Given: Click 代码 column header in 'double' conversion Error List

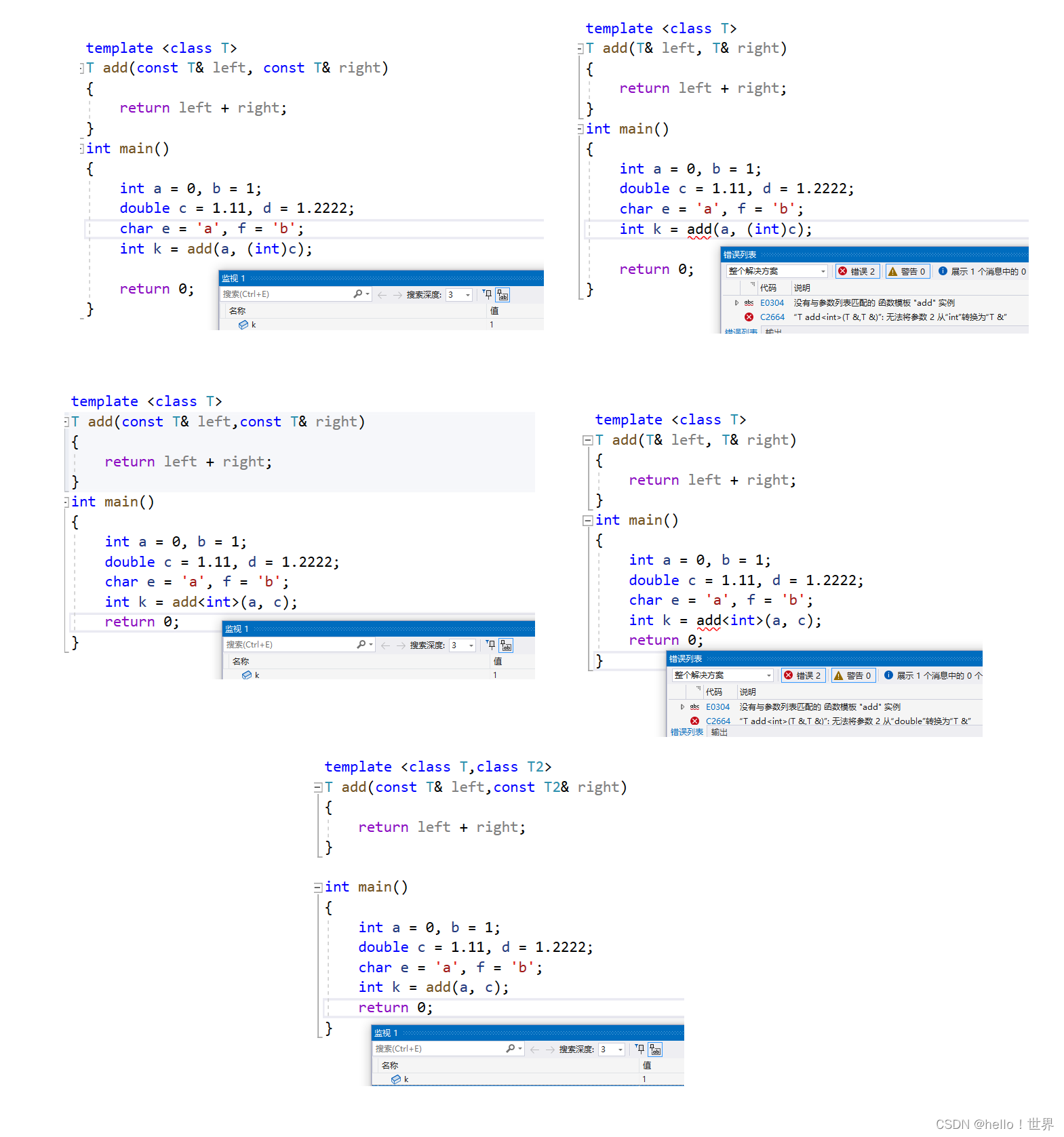Looking at the screenshot, I should pos(714,692).
